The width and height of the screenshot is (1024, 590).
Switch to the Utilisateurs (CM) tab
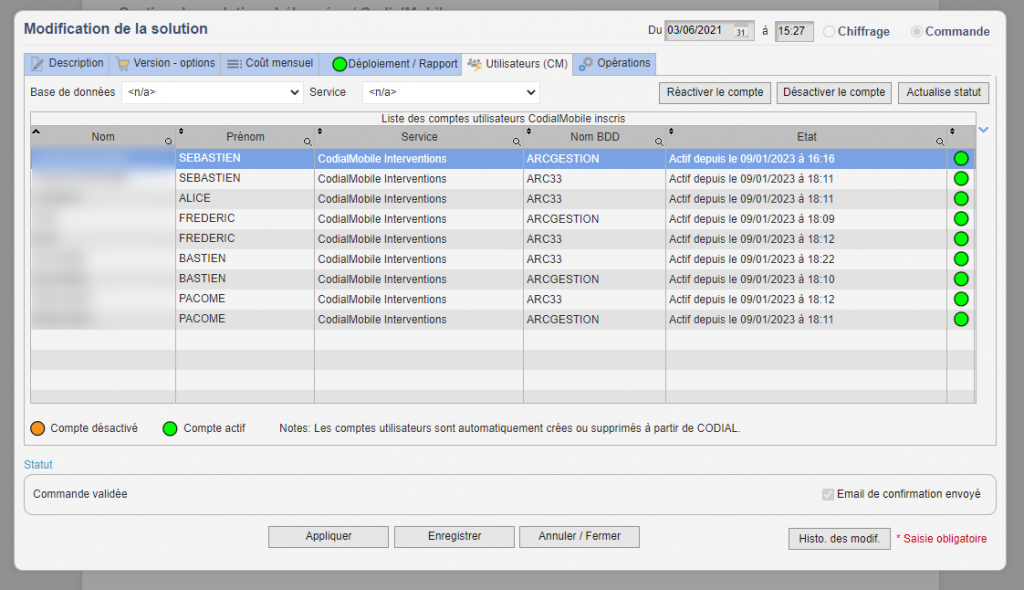tap(516, 62)
